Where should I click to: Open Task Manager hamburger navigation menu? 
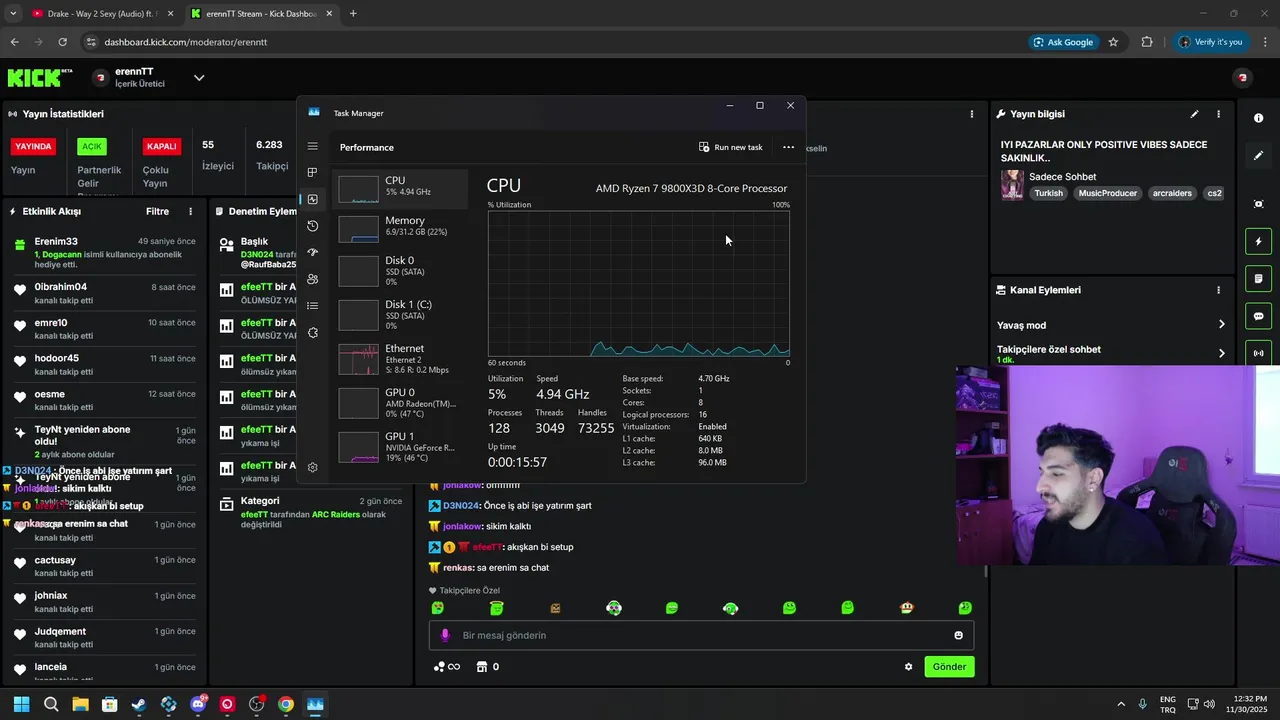[x=313, y=146]
